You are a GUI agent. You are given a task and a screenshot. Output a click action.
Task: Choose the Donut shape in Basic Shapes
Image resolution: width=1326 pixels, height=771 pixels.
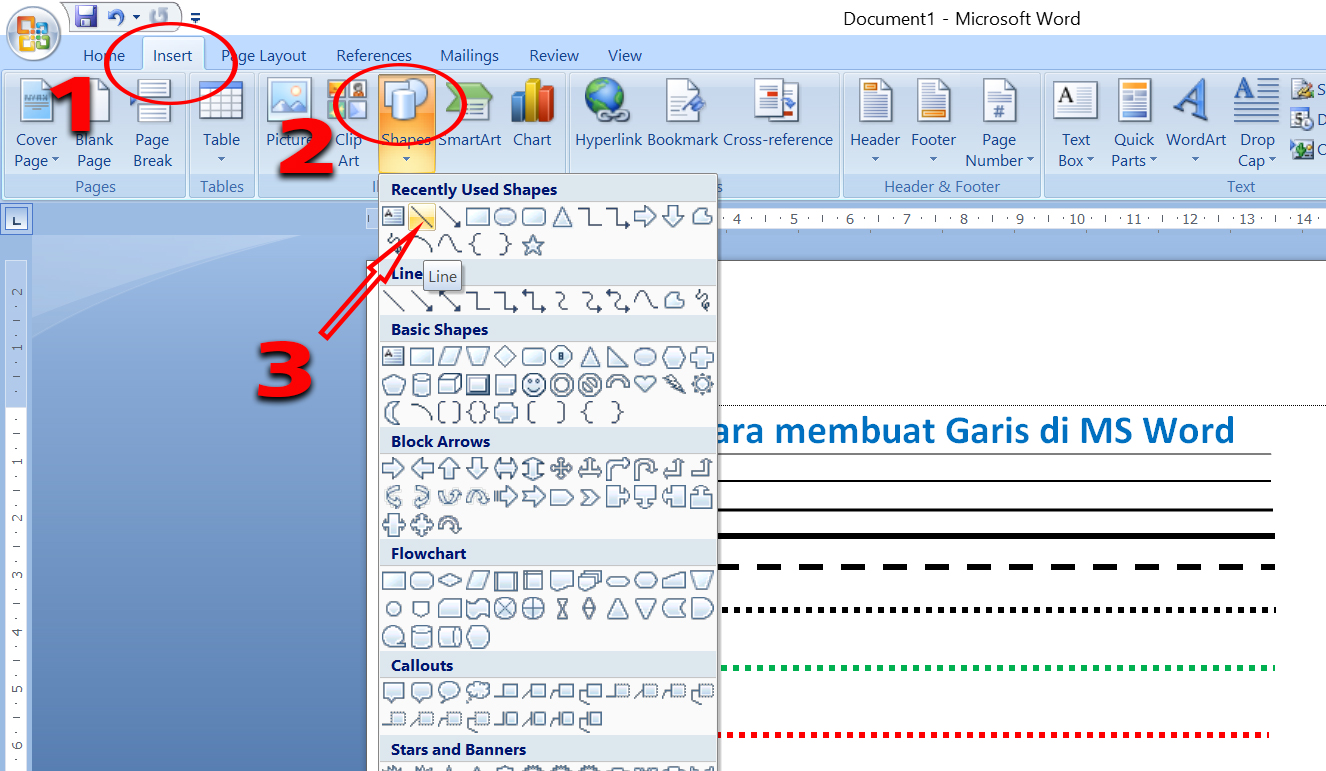(x=562, y=384)
